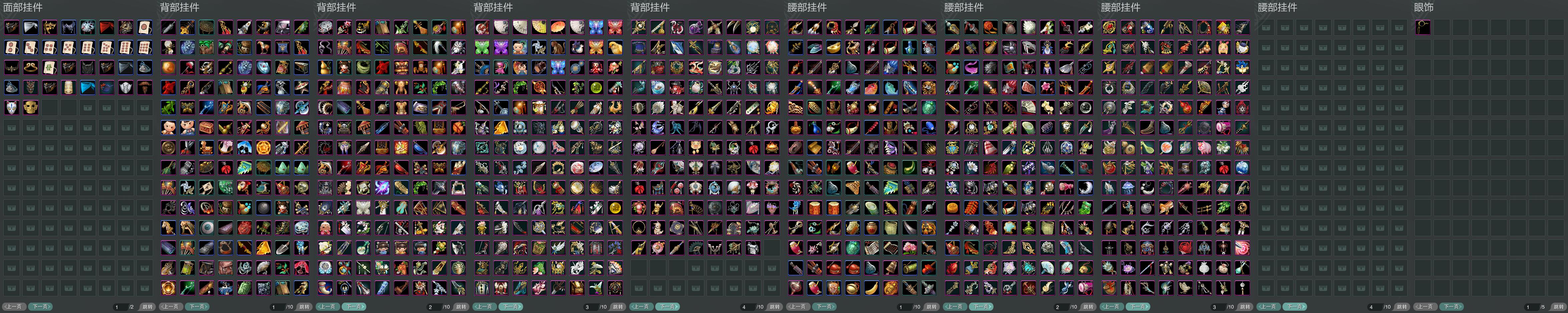The height and width of the screenshot is (313, 1568).
Task: Select the horse figurine back accessory
Action: [x=264, y=47]
